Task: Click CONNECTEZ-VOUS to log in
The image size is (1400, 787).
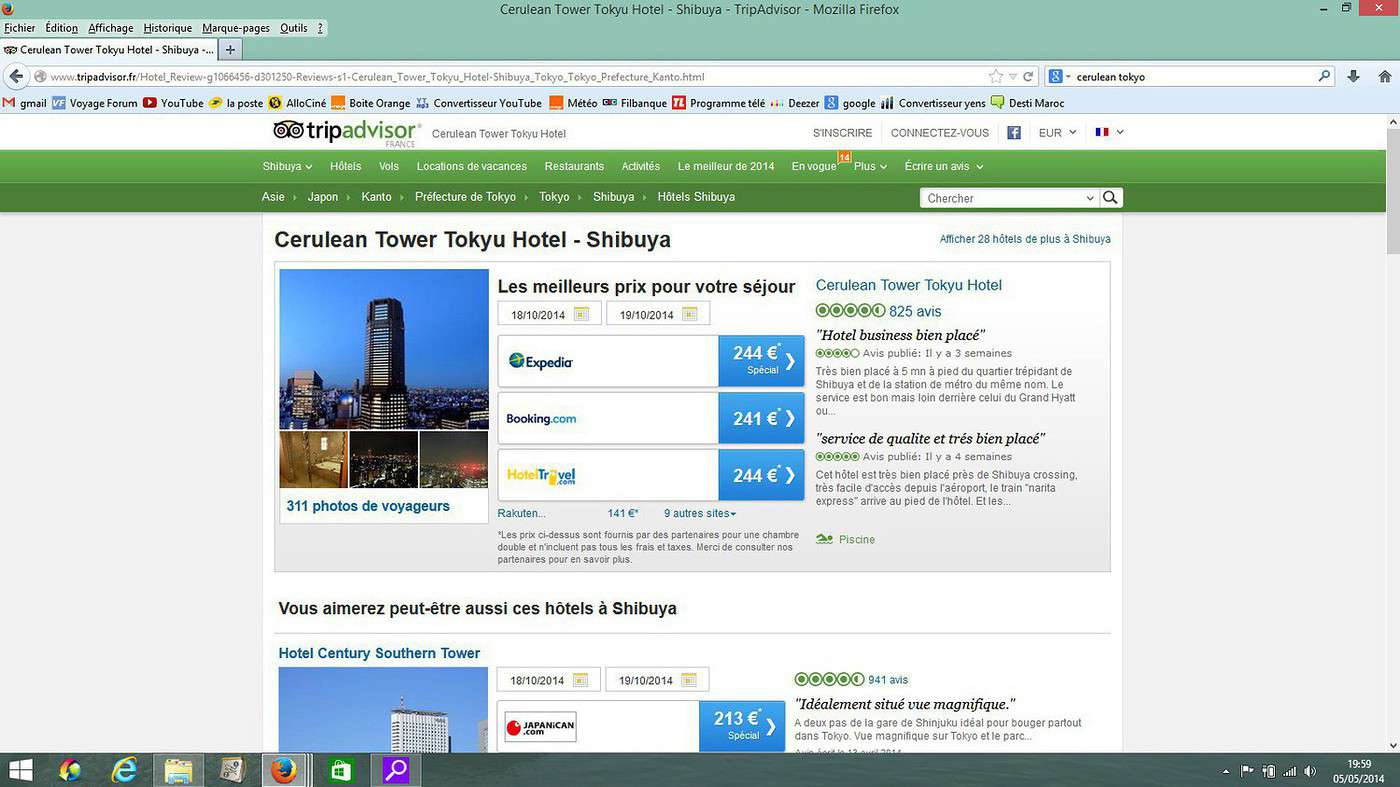Action: [x=940, y=133]
